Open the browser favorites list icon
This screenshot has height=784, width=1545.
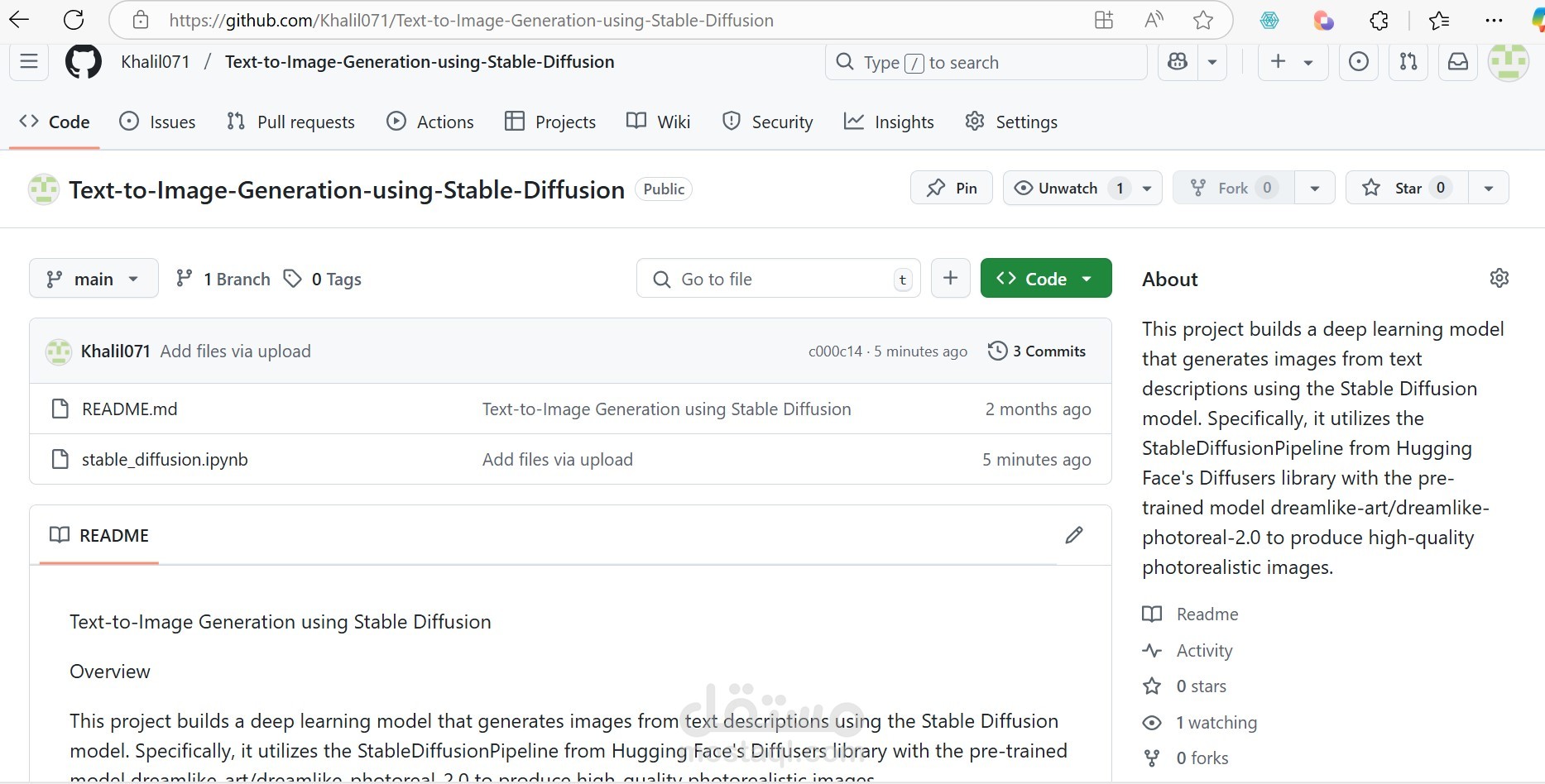pyautogui.click(x=1439, y=21)
